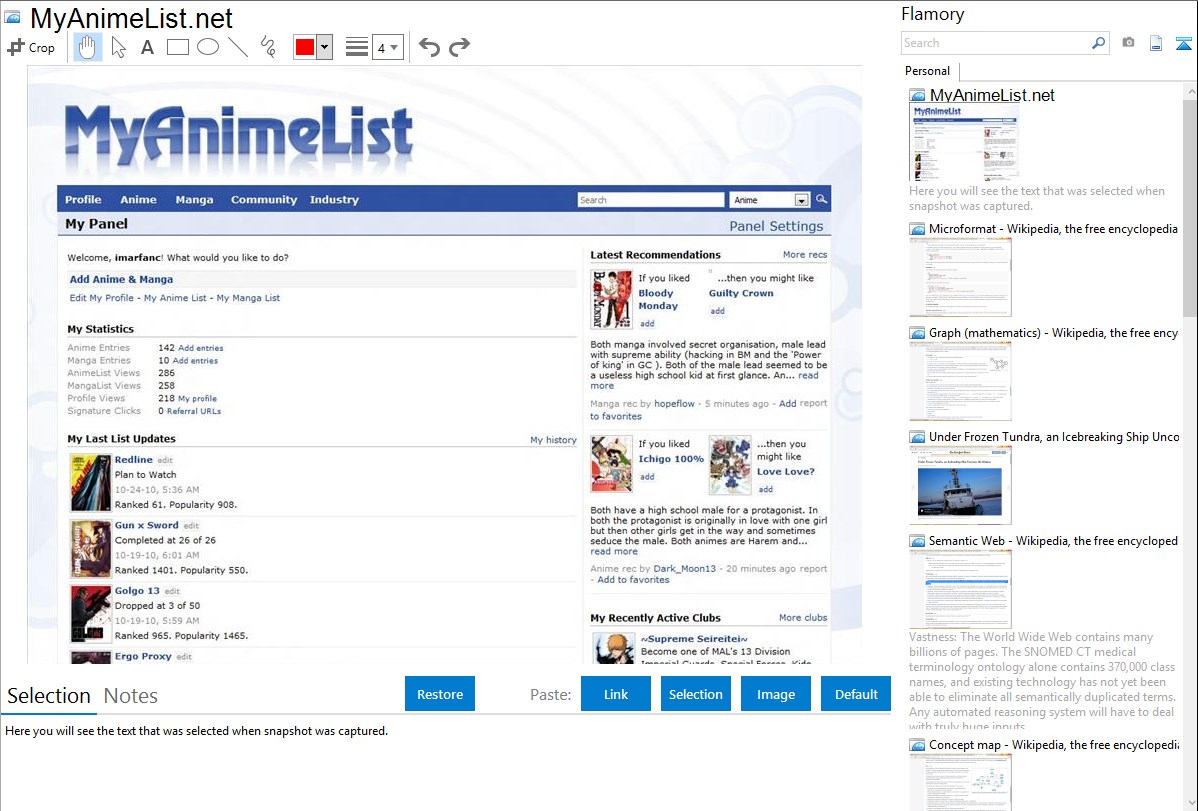Open the Community menu on MyAnimeList
The image size is (1198, 811).
coord(264,200)
